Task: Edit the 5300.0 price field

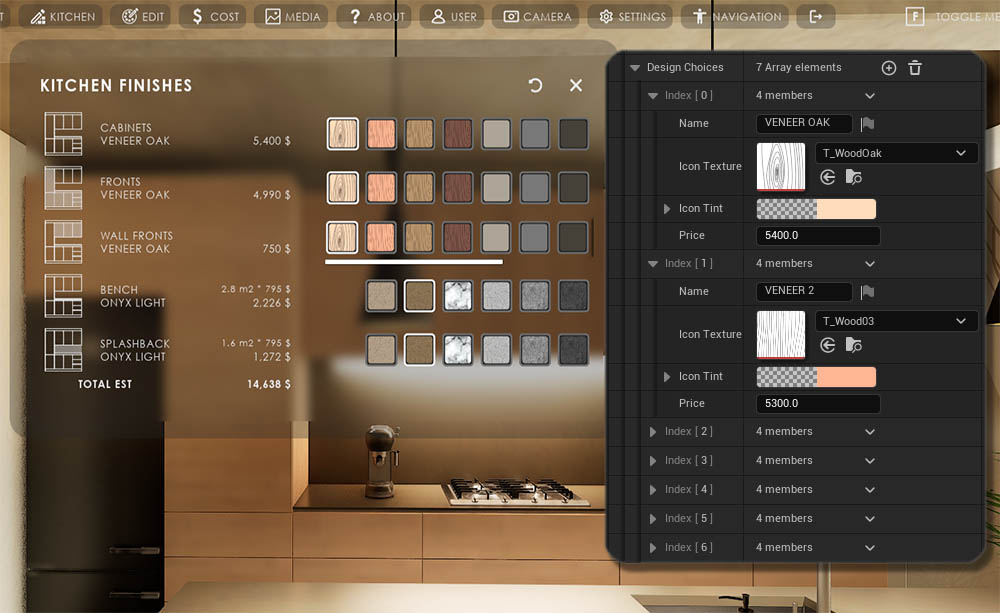Action: [x=818, y=403]
